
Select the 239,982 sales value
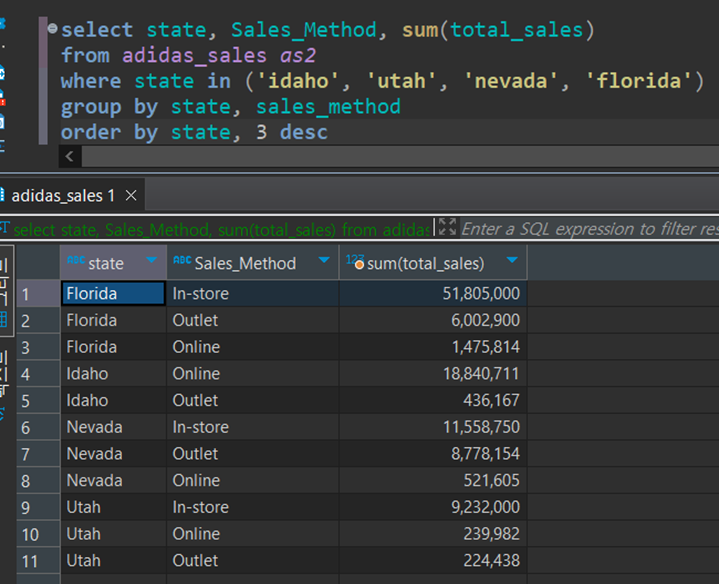coord(433,534)
